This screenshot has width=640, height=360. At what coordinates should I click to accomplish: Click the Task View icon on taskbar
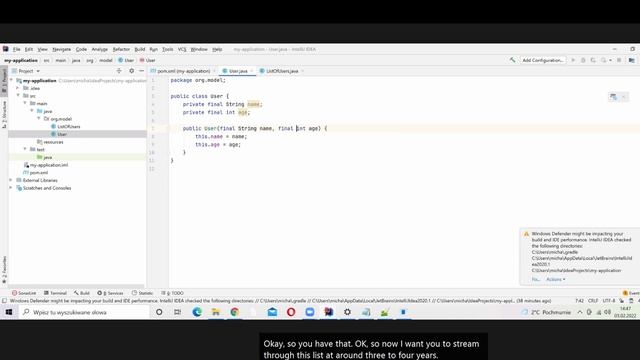(x=178, y=312)
